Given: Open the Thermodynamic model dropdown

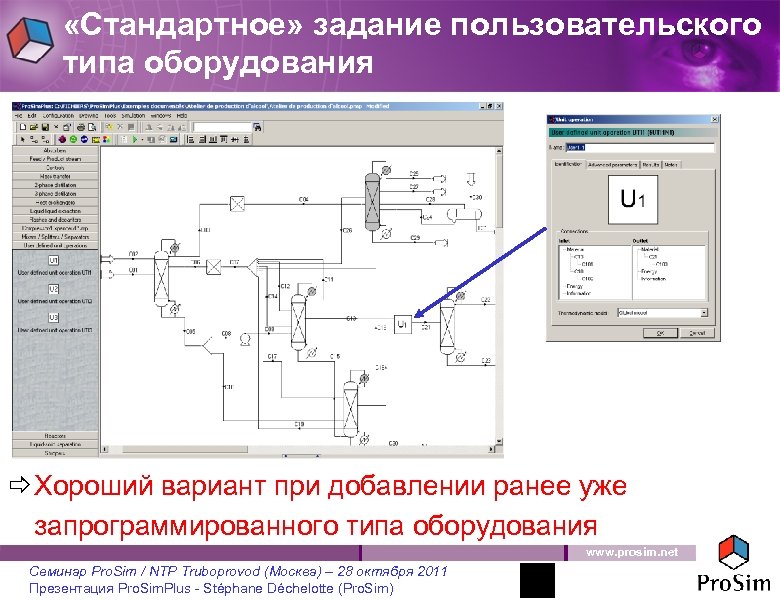Looking at the screenshot, I should tap(704, 313).
